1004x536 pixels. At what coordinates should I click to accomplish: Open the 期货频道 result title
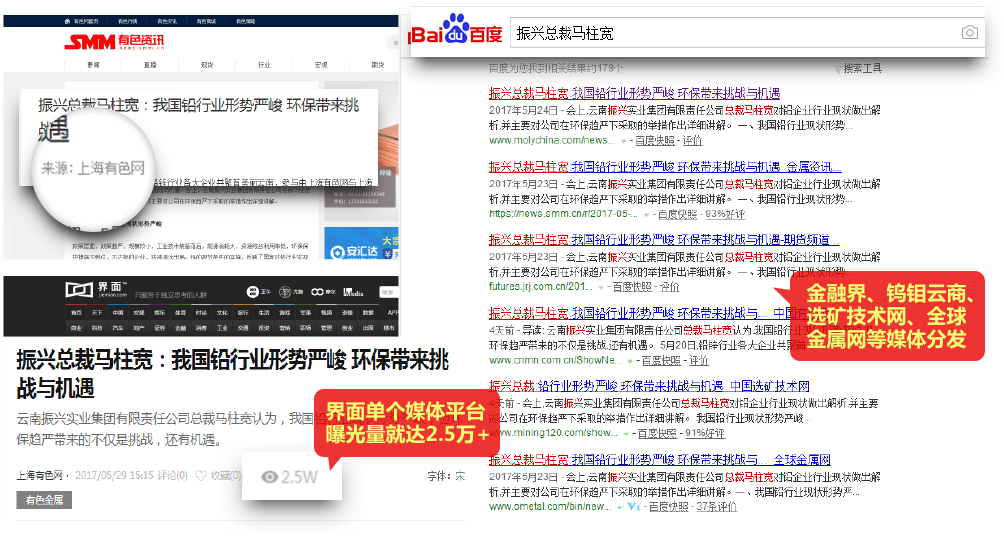[663, 240]
